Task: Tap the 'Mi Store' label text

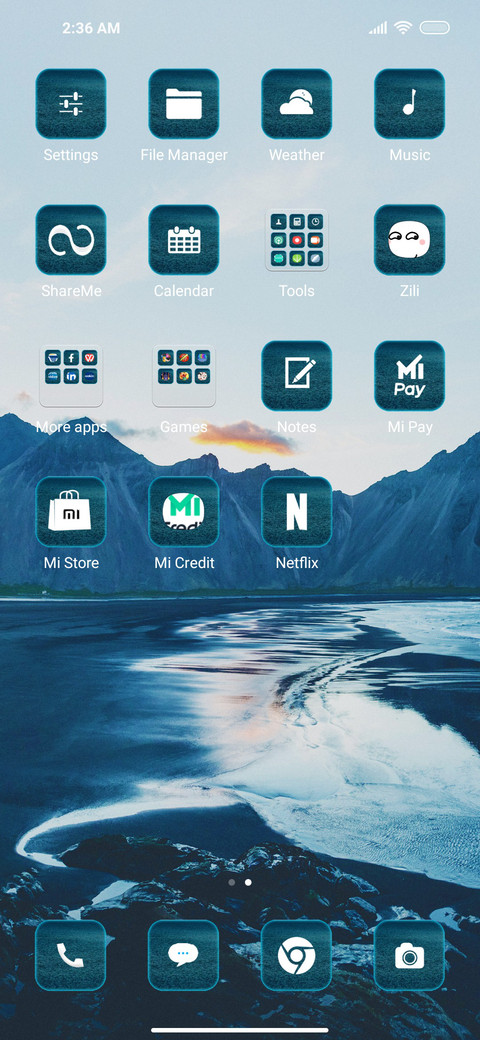Action: click(x=71, y=563)
